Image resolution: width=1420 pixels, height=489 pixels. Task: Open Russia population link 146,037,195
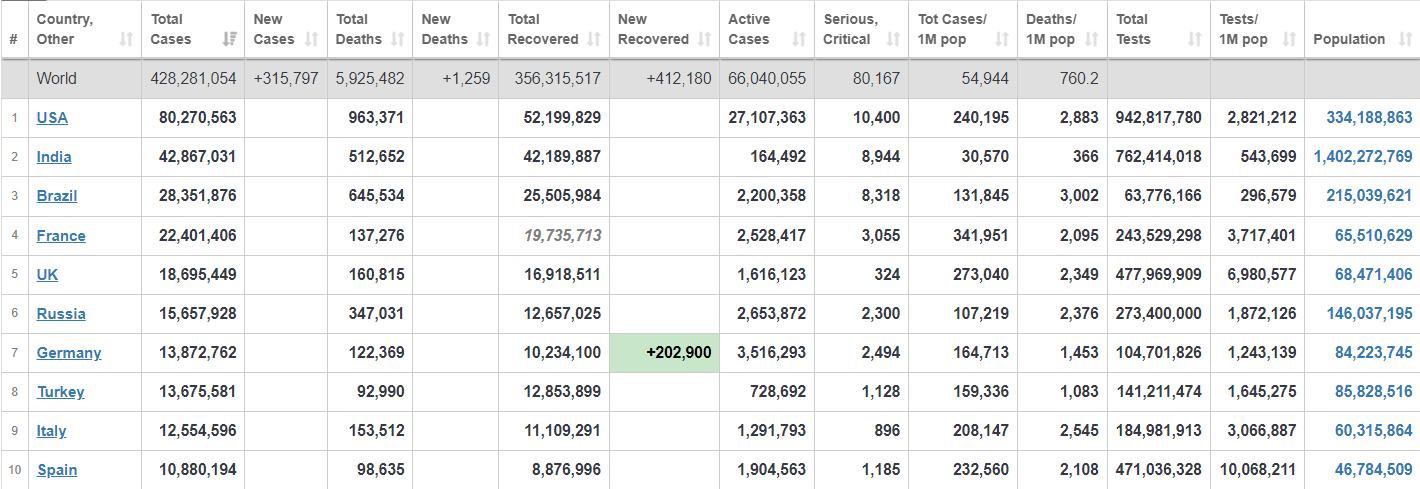pos(1369,314)
